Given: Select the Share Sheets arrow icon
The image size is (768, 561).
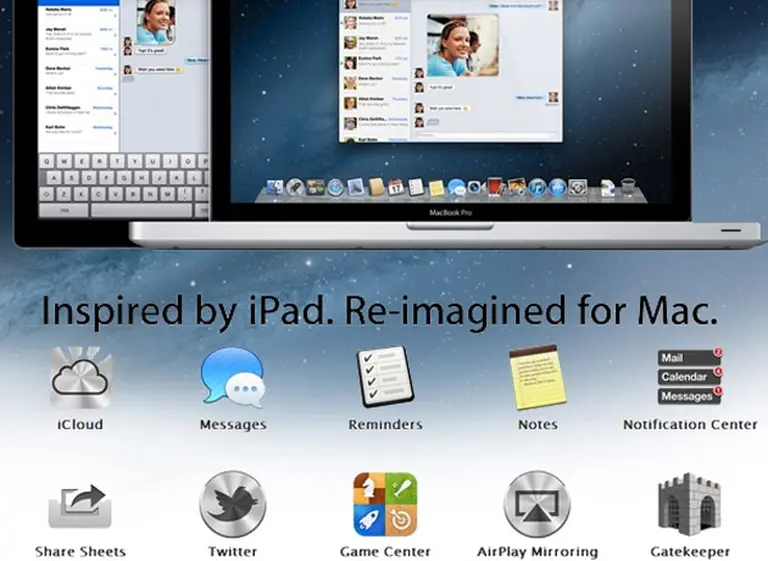Looking at the screenshot, I should point(80,507).
